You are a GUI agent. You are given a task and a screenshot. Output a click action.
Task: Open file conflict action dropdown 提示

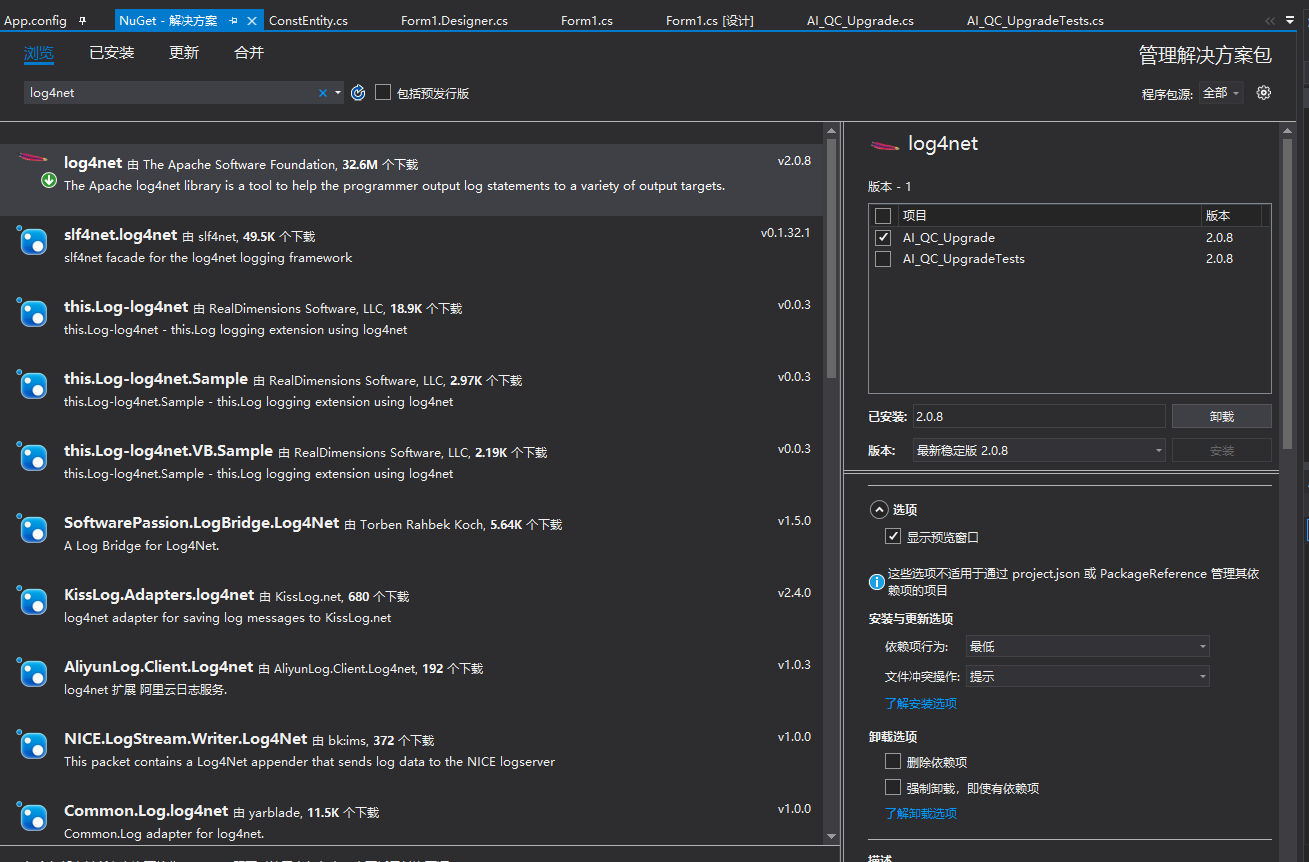1087,677
